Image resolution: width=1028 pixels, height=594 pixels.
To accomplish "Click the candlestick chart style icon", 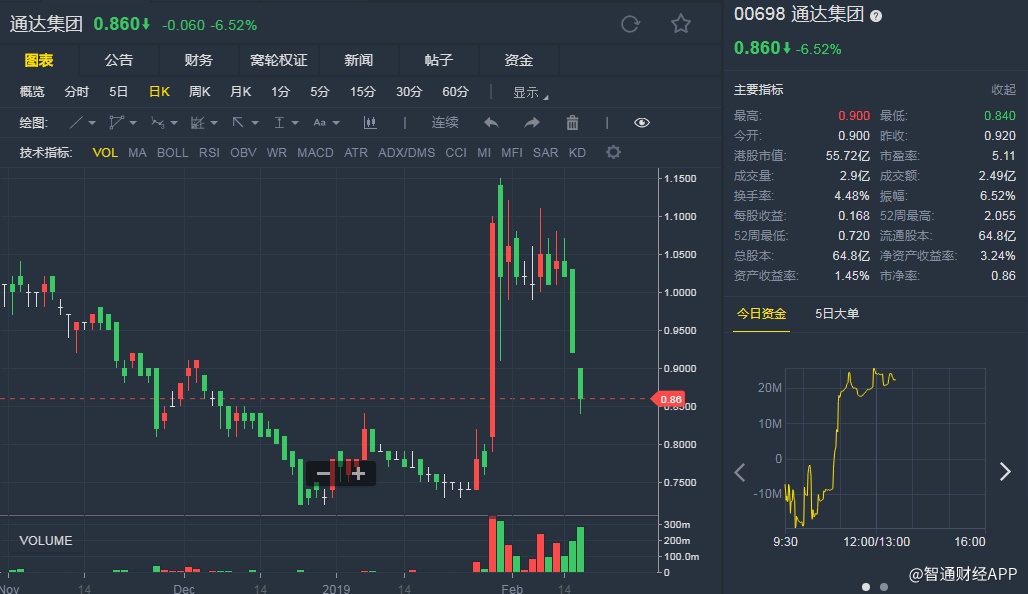I will (370, 123).
